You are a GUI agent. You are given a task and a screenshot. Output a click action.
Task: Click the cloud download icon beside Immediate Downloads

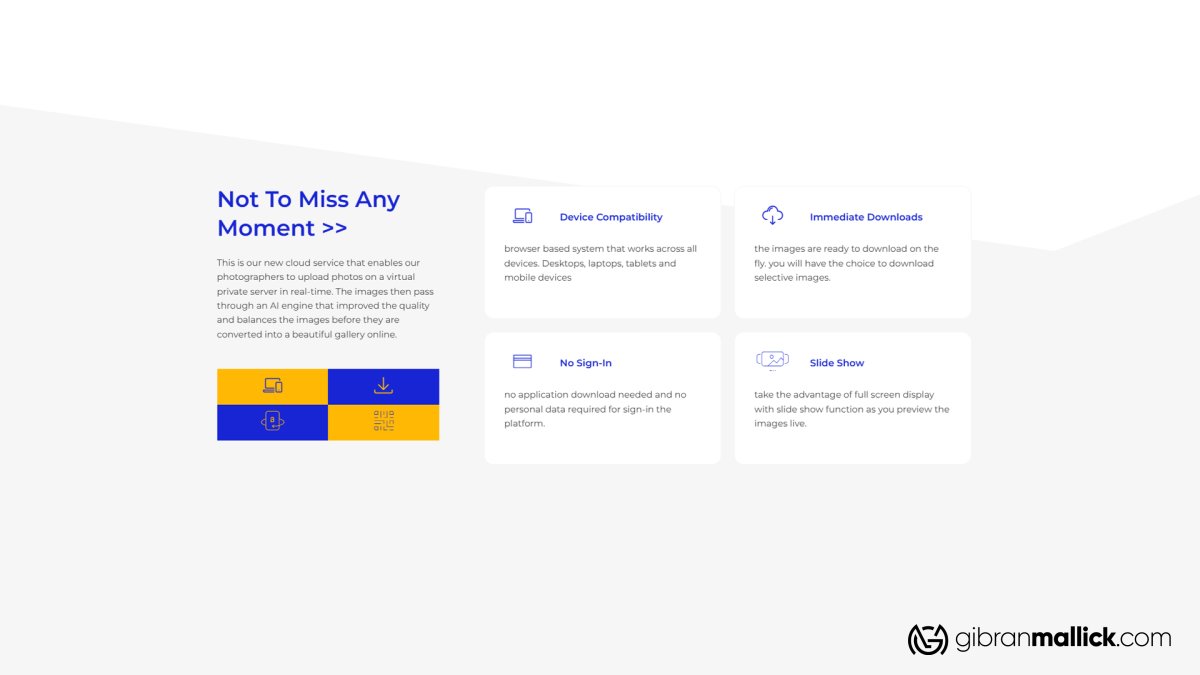772,215
